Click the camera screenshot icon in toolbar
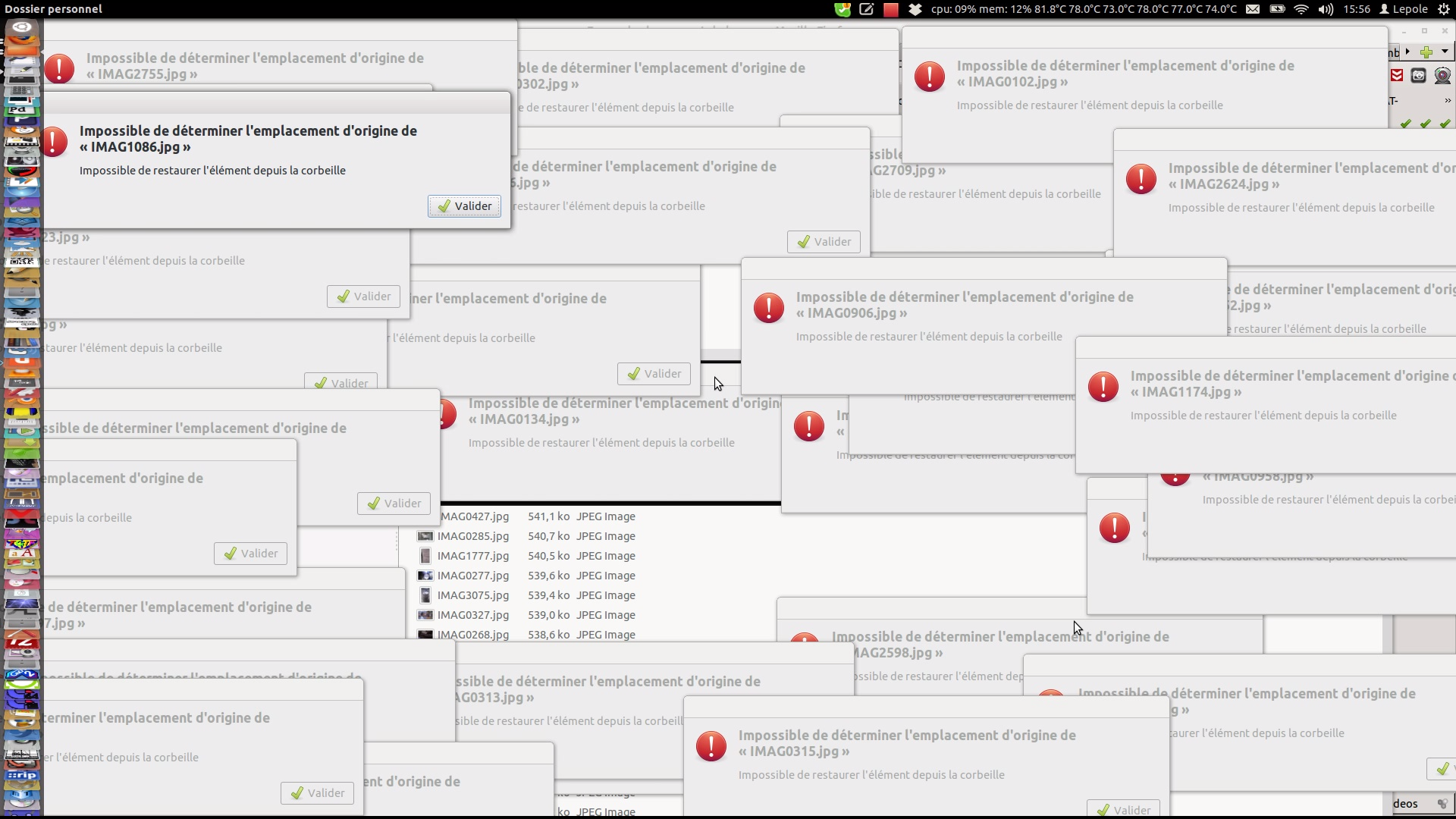This screenshot has height=819, width=1456. [1419, 75]
